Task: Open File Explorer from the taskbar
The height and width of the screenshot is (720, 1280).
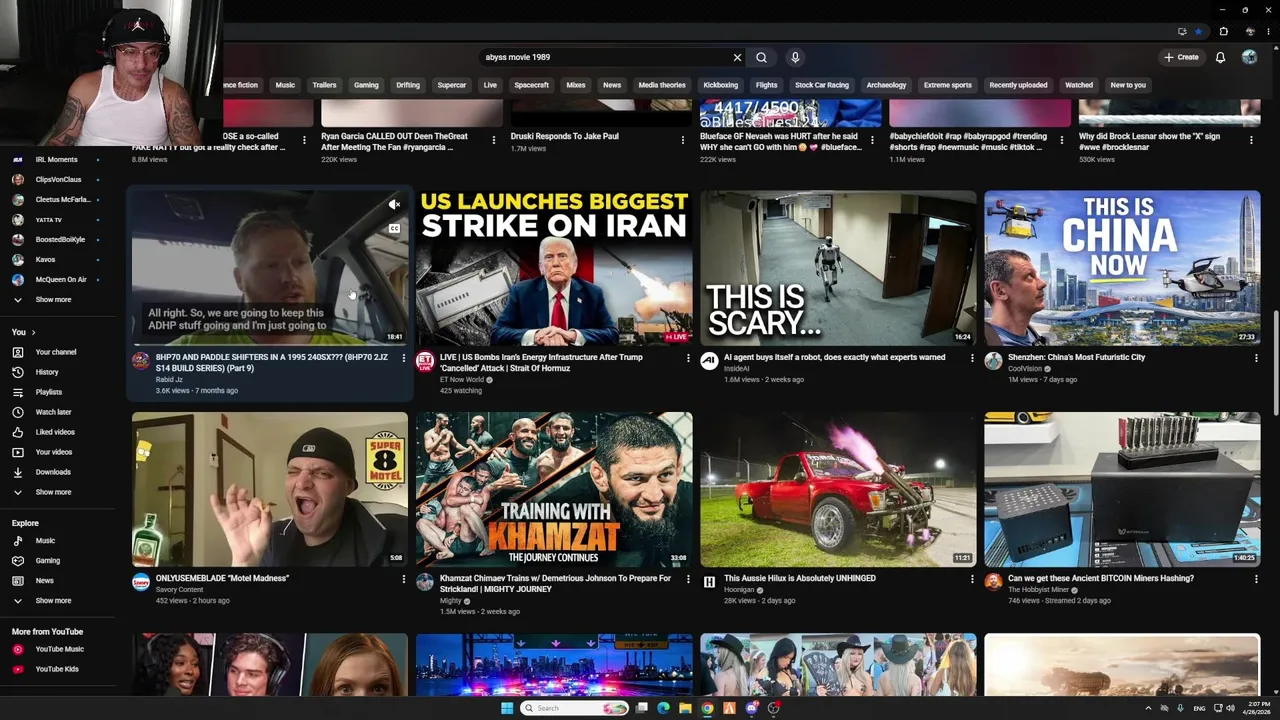Action: click(x=685, y=708)
